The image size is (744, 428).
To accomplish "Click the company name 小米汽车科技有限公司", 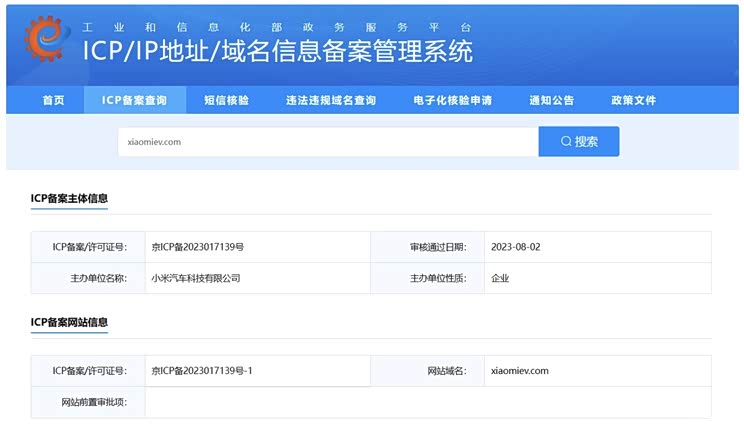I will pyautogui.click(x=195, y=278).
